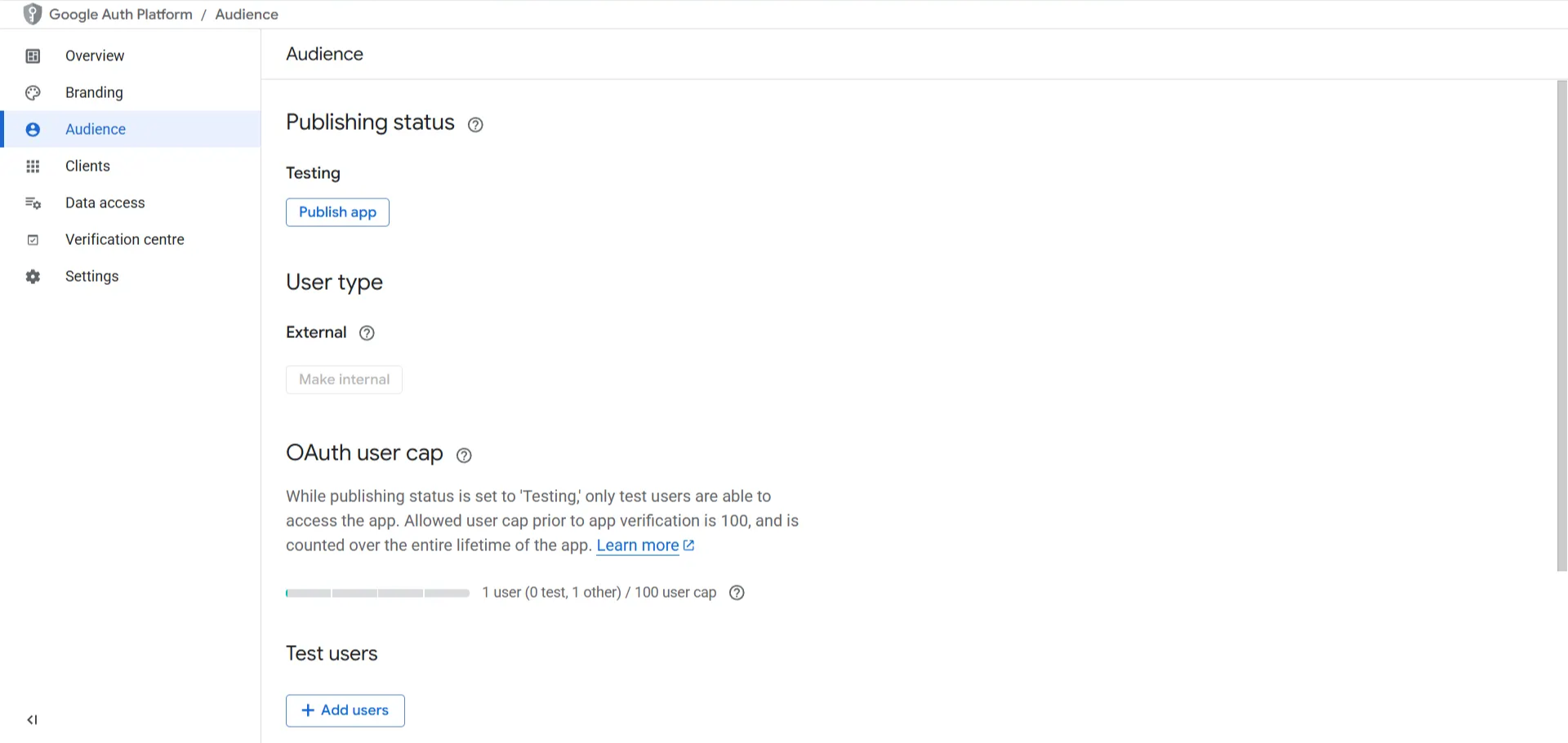Open Overview via its dashboard icon
Screen dimensions: 1568x743
point(33,56)
